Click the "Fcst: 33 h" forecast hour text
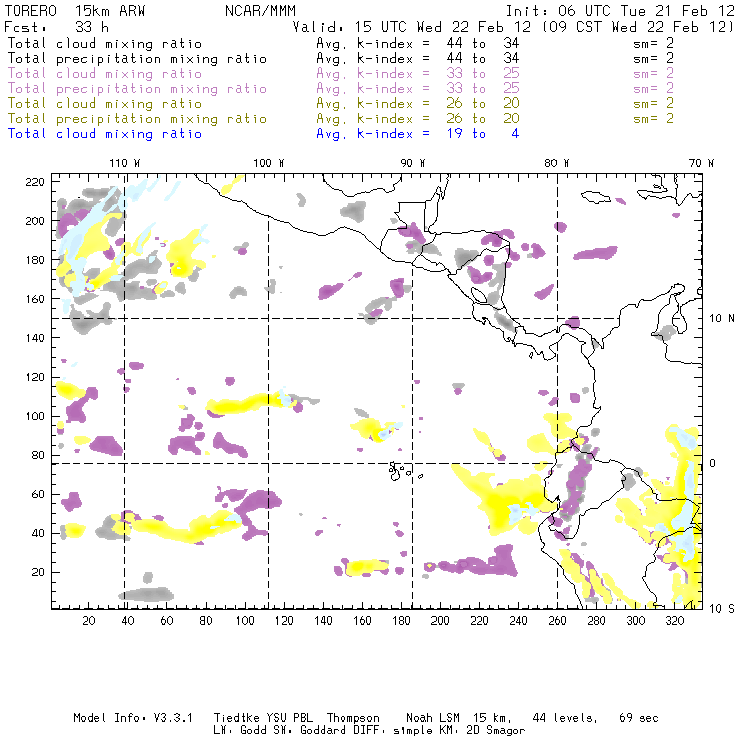The width and height of the screenshot is (740, 740). tap(56, 27)
